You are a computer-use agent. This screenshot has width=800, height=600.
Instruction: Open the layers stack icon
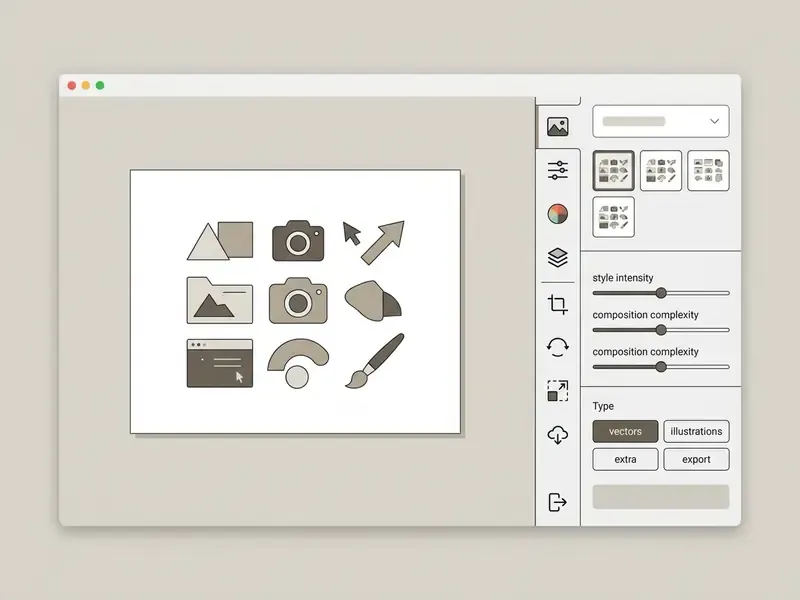pos(558,258)
